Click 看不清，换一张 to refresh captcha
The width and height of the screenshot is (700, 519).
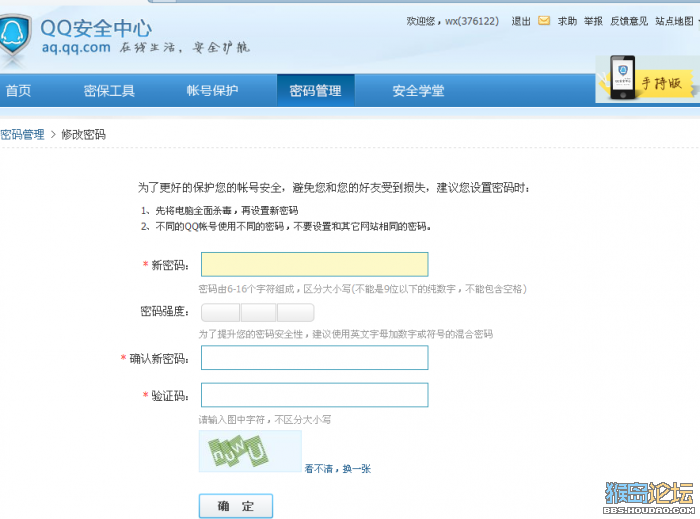click(x=338, y=469)
